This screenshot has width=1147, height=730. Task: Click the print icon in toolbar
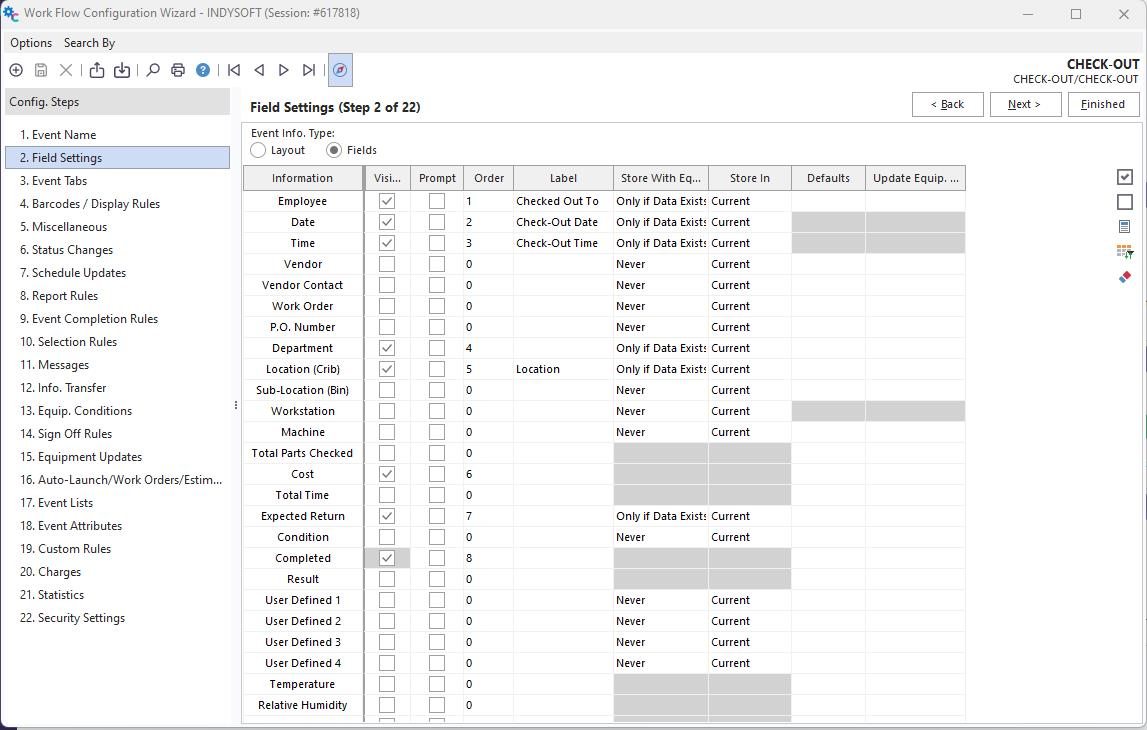click(x=178, y=70)
